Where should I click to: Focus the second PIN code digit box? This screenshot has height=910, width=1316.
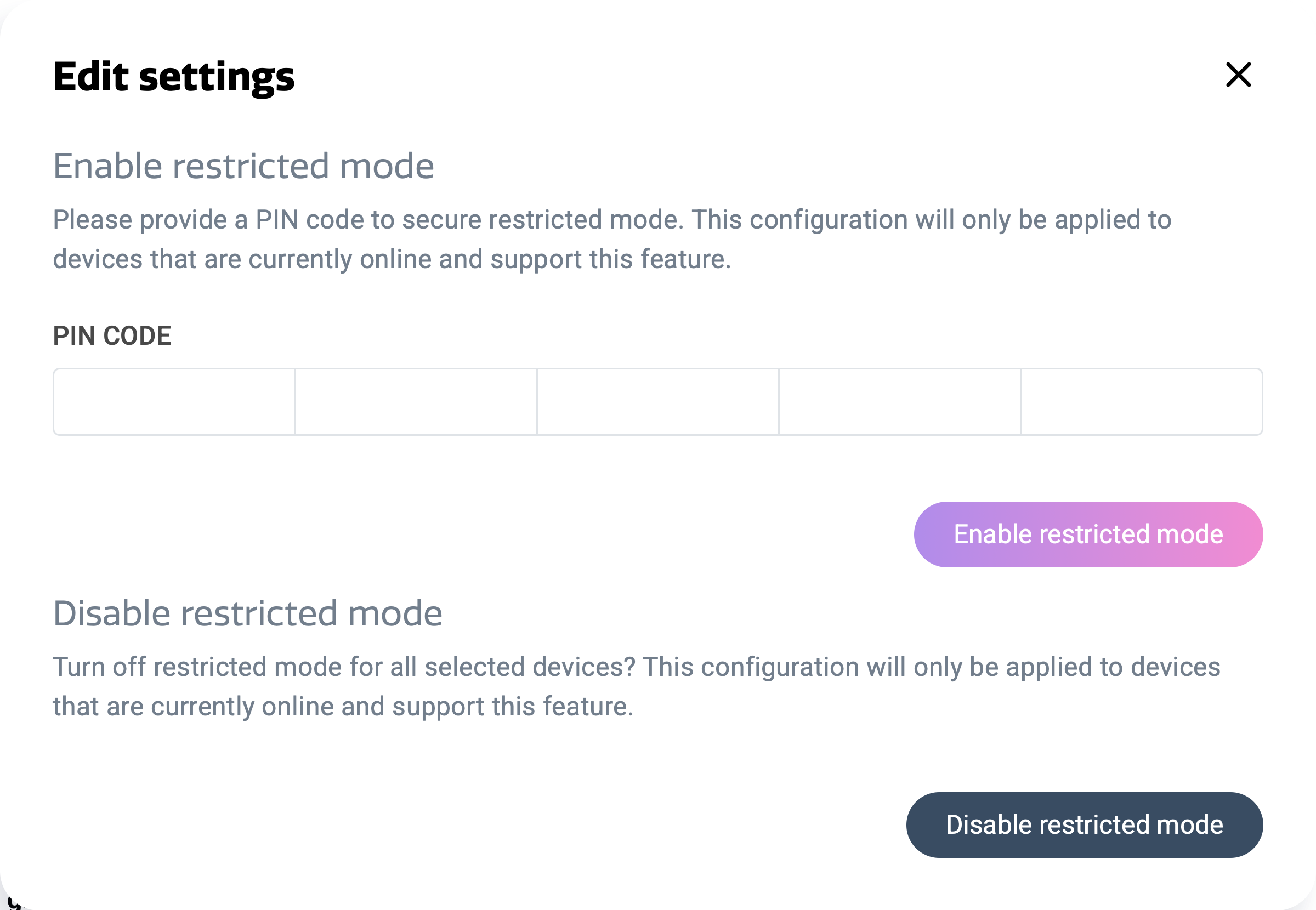point(416,402)
